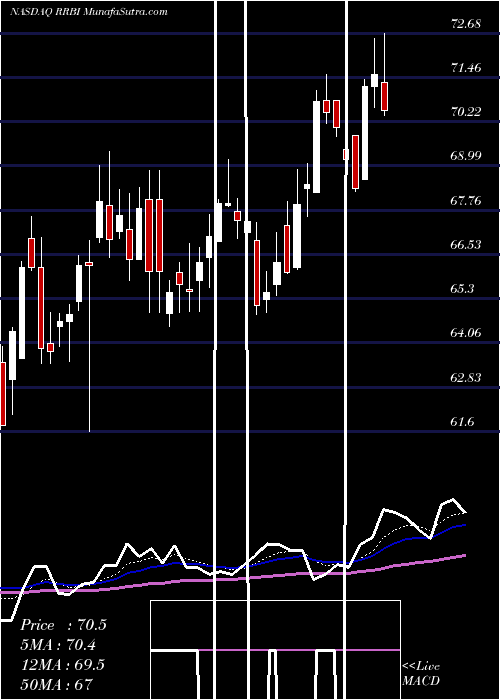
Task: Select the 70.22 price axis label
Action: coord(466,112)
